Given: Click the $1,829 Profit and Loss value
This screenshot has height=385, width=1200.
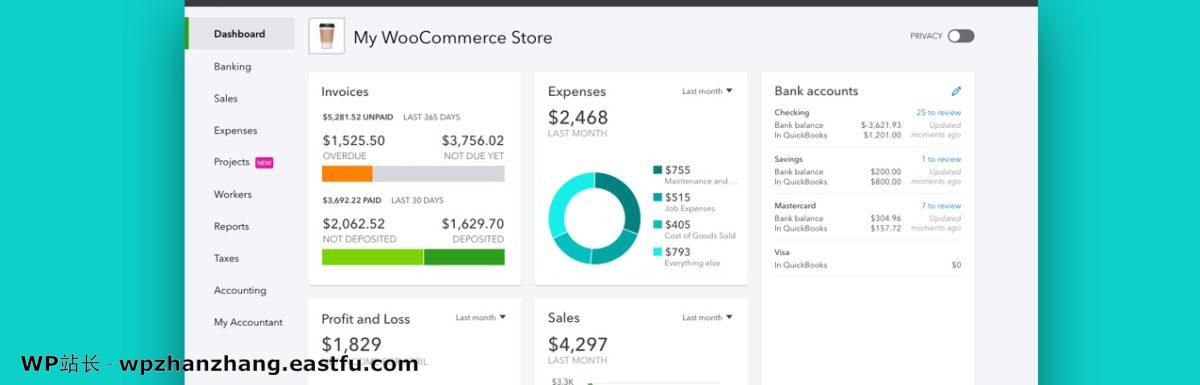Looking at the screenshot, I should click(x=351, y=345).
